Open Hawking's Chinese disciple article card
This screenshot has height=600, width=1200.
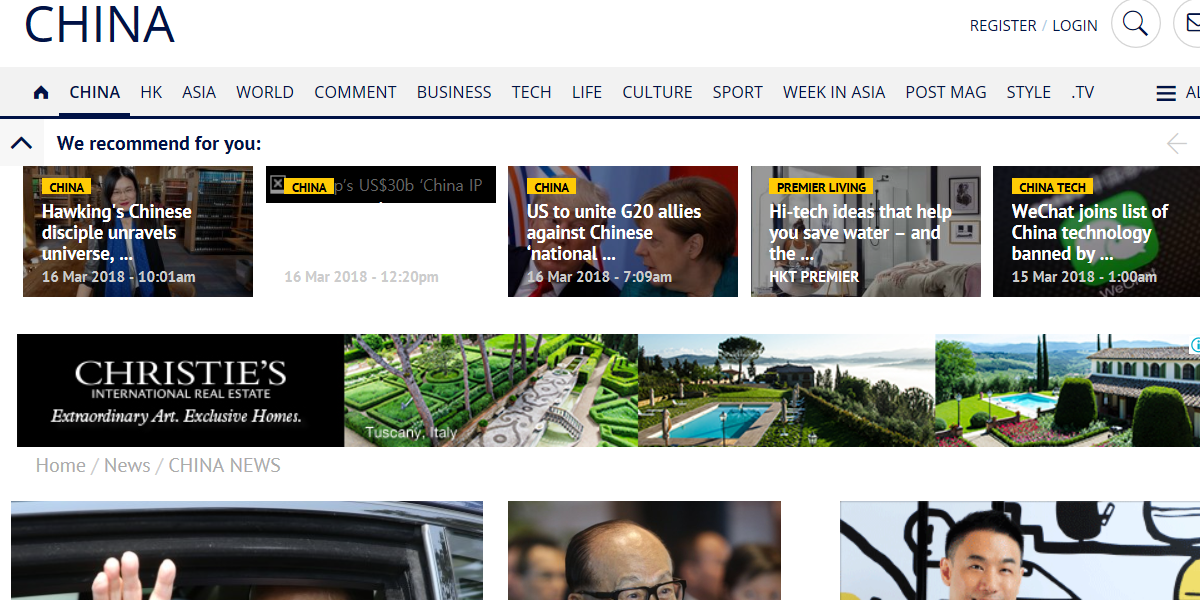click(x=138, y=232)
